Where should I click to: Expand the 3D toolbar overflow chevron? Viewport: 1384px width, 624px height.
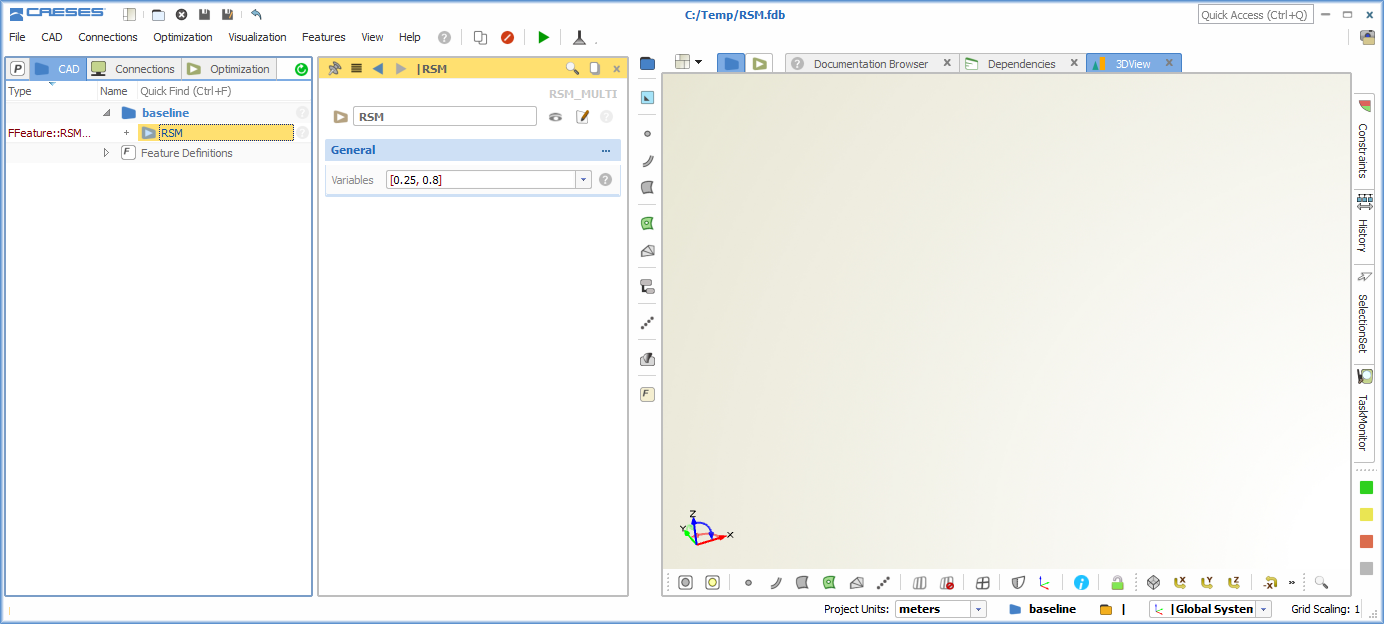click(x=1292, y=582)
